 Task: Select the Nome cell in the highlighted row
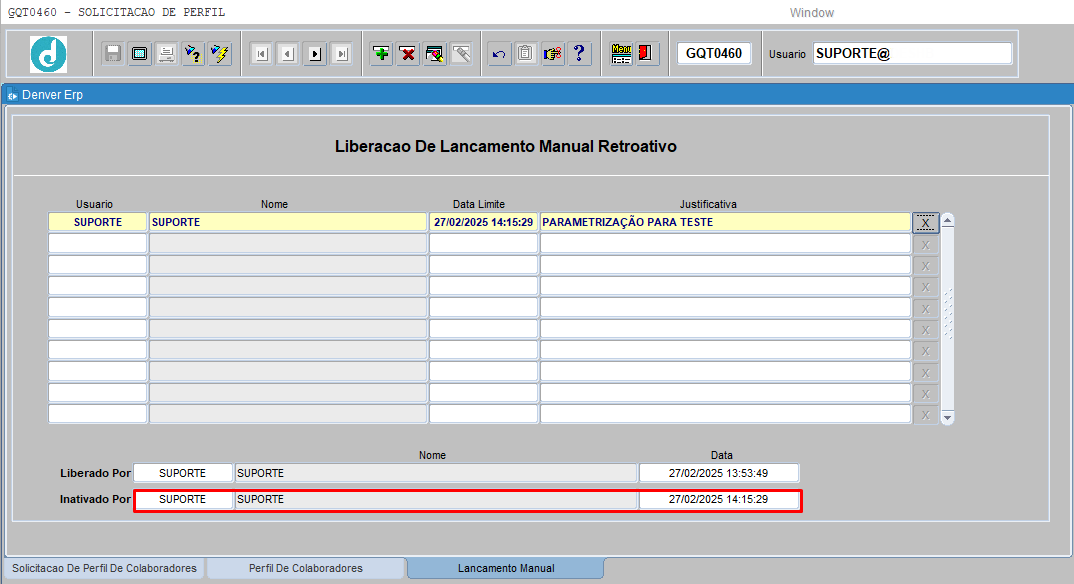pos(288,223)
